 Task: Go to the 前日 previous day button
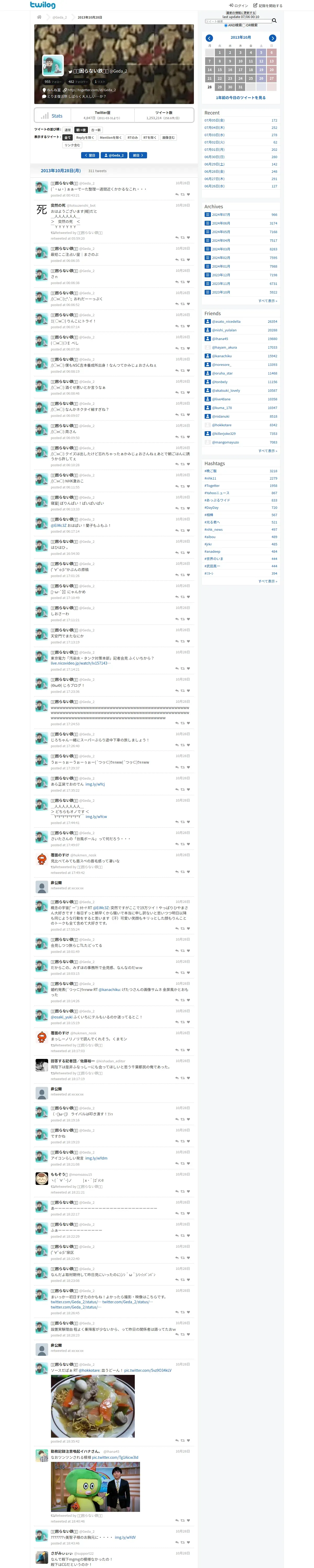138,156
